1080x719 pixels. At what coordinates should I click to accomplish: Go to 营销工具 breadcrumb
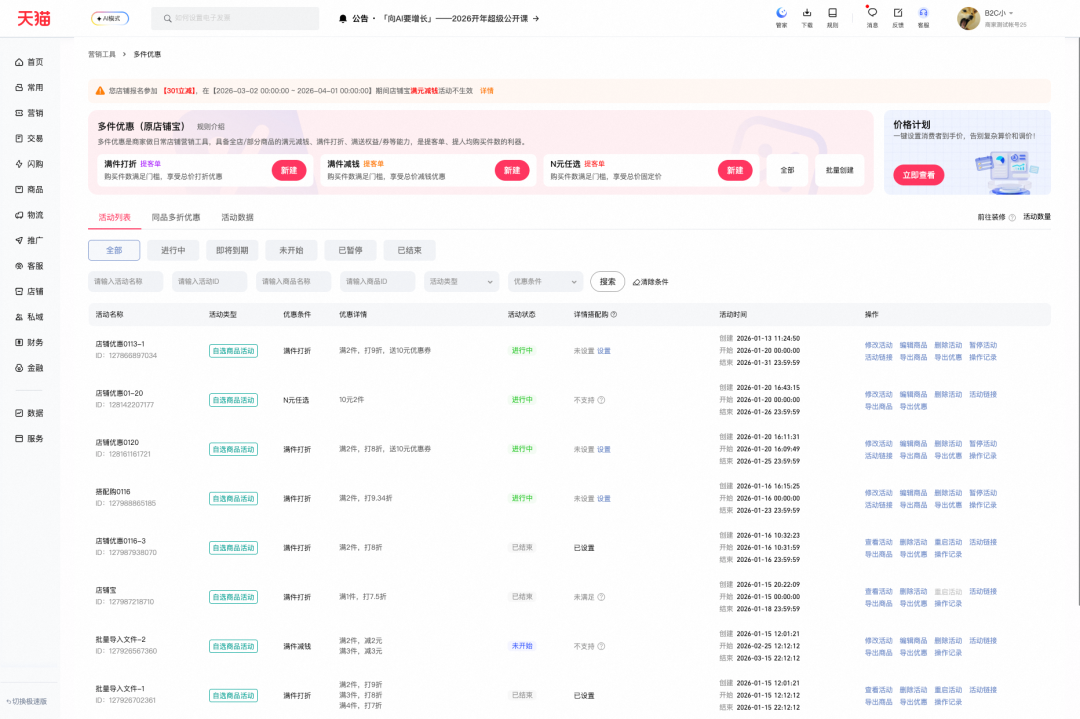(x=102, y=54)
